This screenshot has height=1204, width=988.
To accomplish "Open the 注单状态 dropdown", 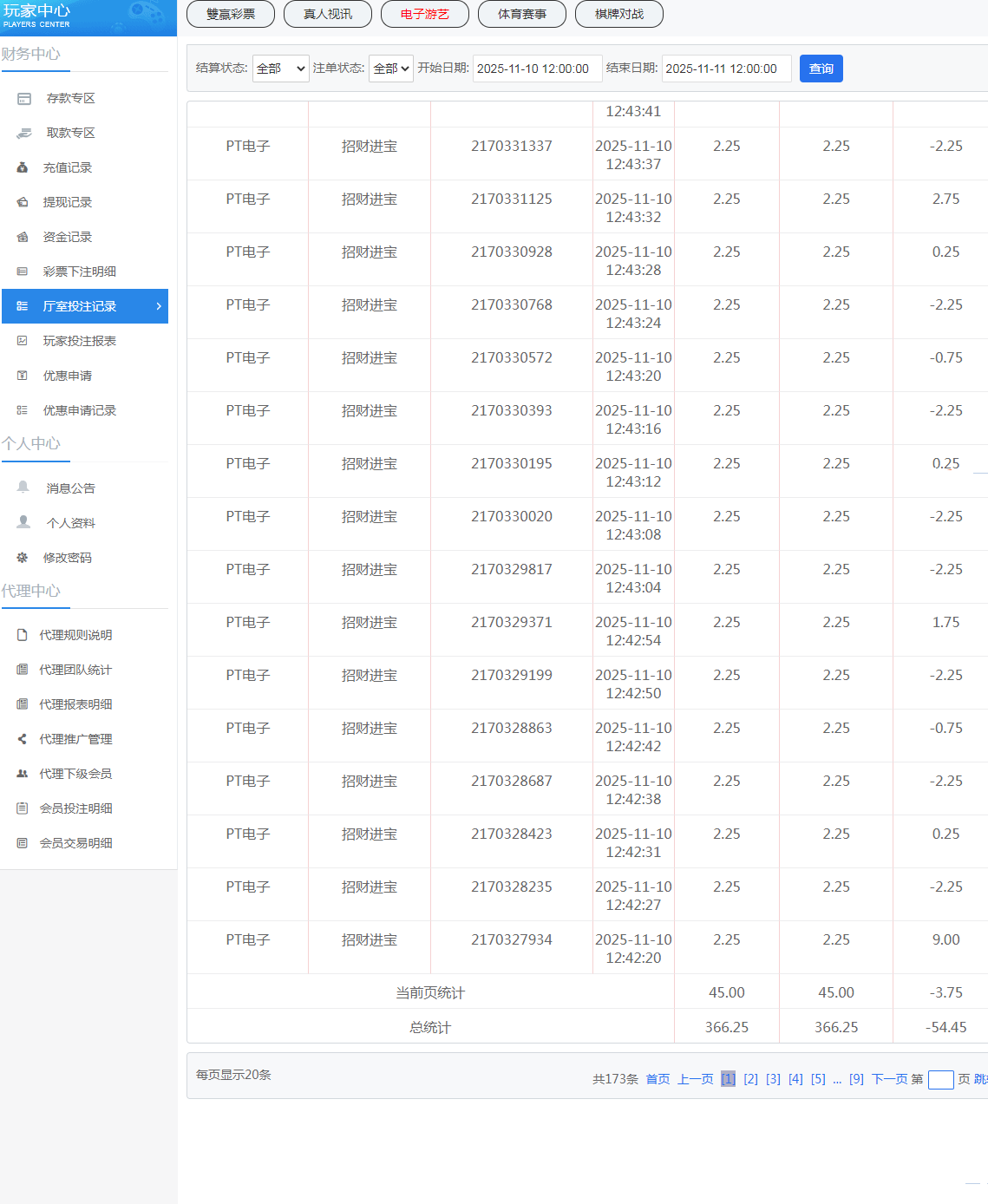I will click(x=391, y=69).
